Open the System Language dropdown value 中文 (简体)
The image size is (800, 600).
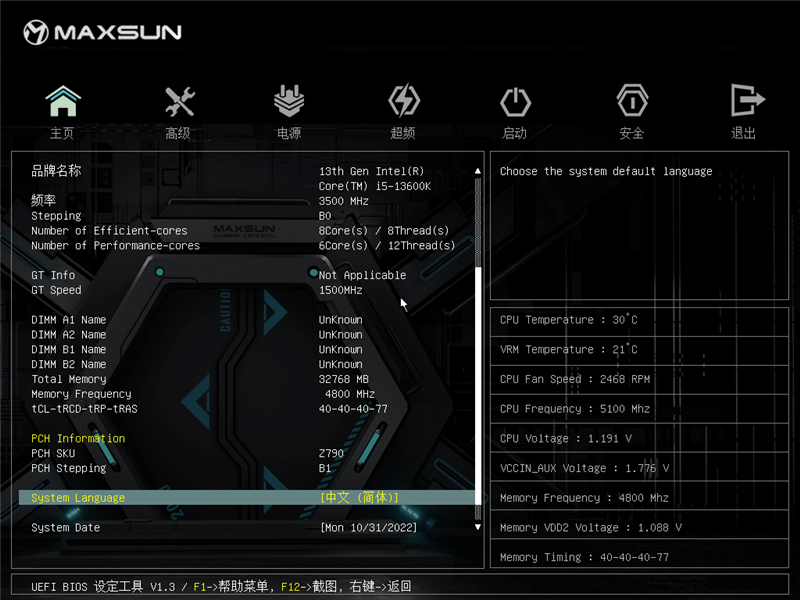coord(359,497)
